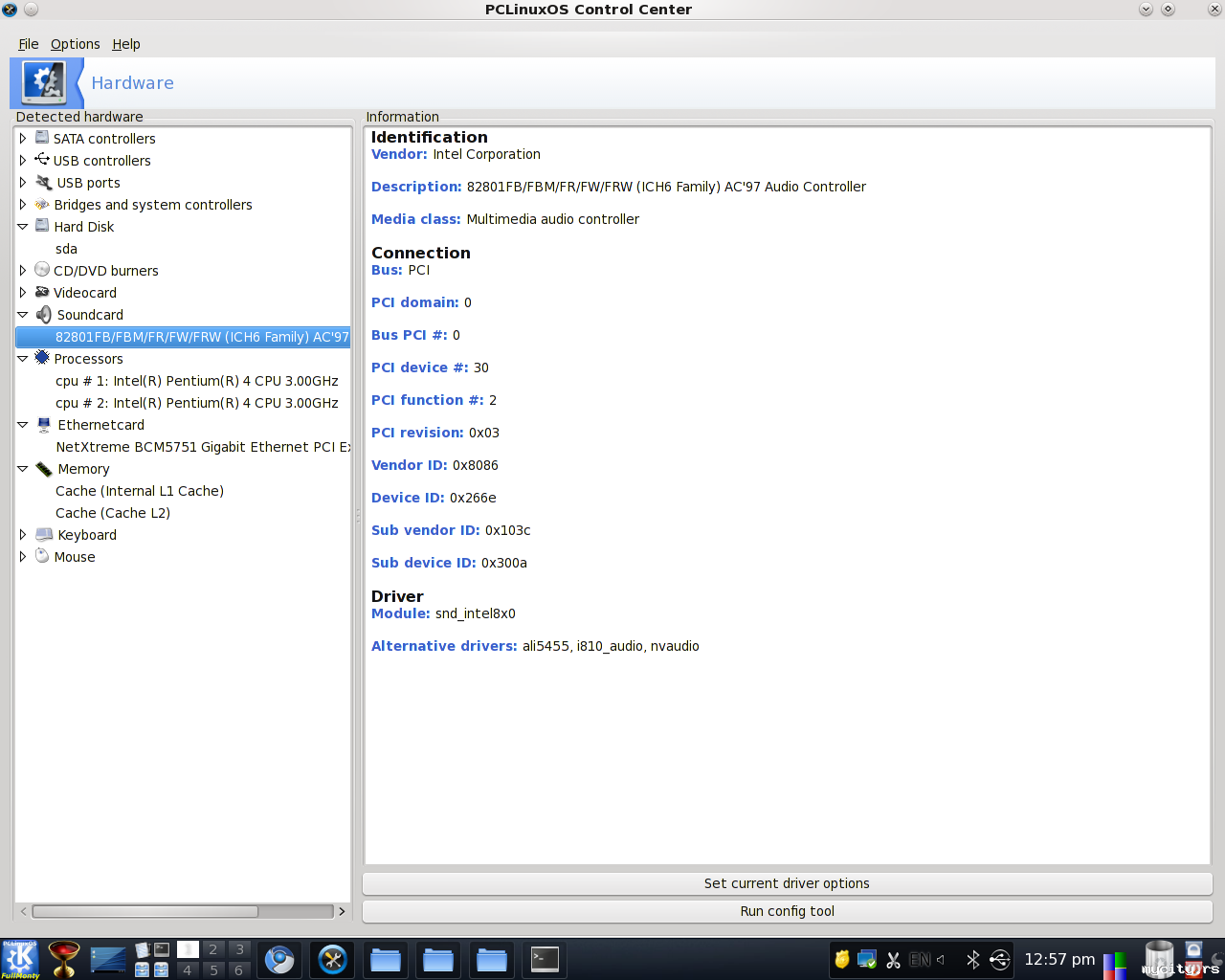The image size is (1225, 980).
Task: Click the Control Center wrench taskbar icon
Action: 333,959
